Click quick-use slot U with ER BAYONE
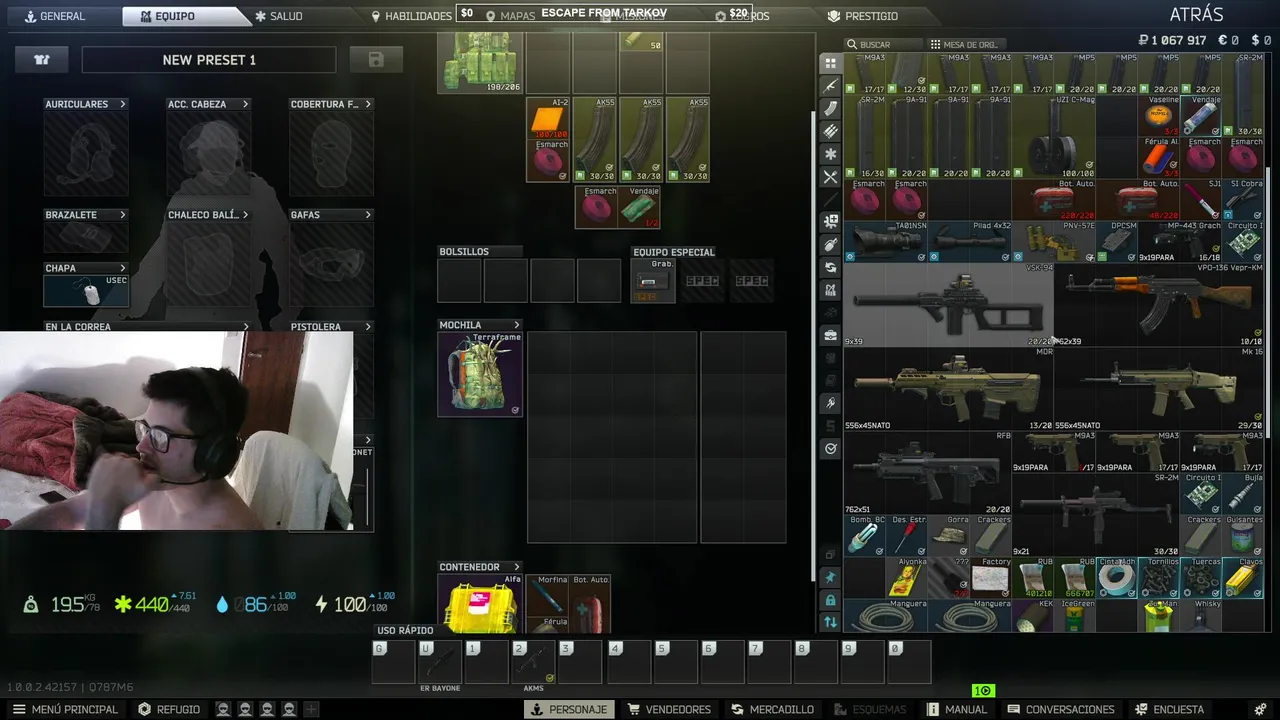This screenshot has width=1280, height=720. [x=440, y=662]
